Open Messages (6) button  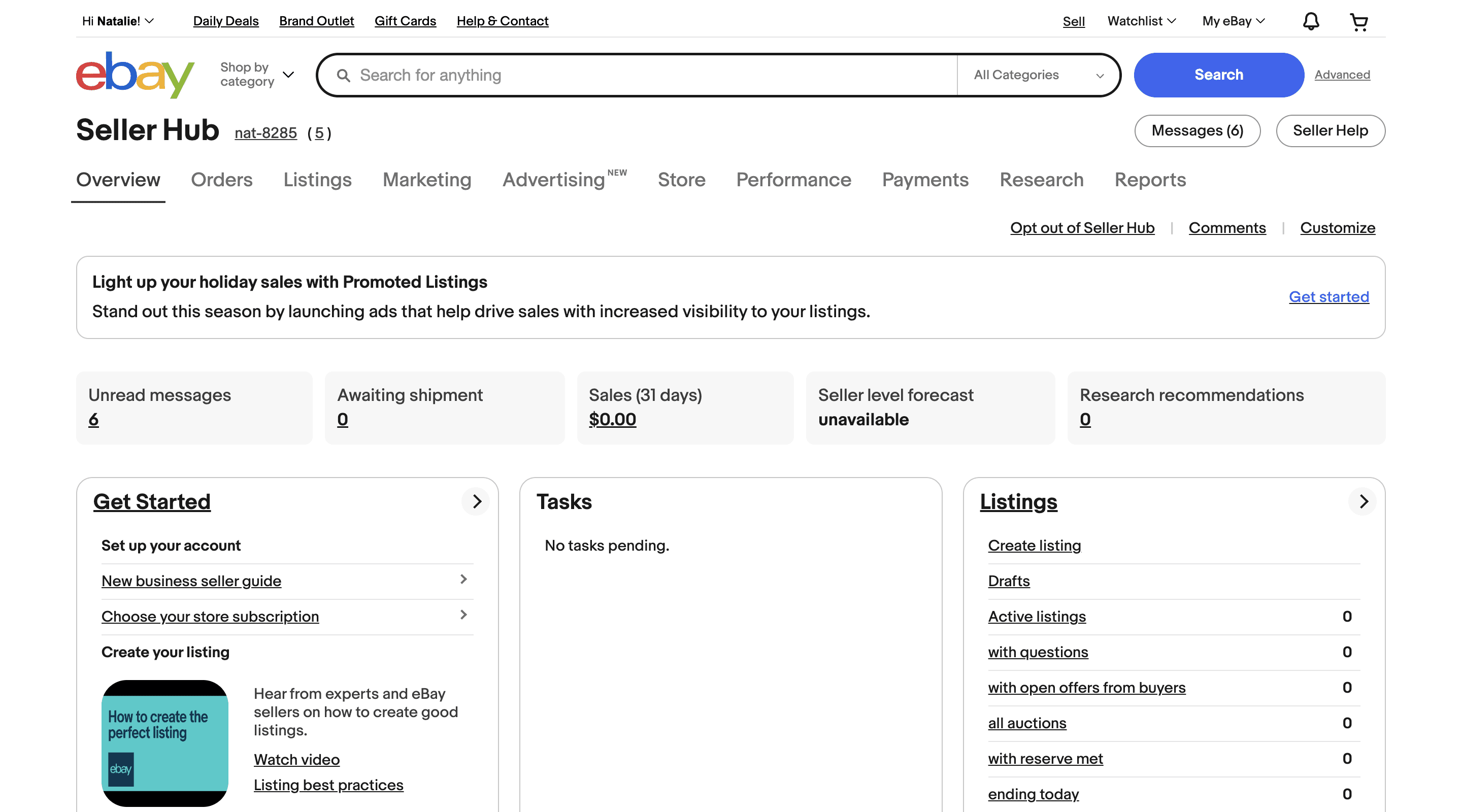[1197, 130]
